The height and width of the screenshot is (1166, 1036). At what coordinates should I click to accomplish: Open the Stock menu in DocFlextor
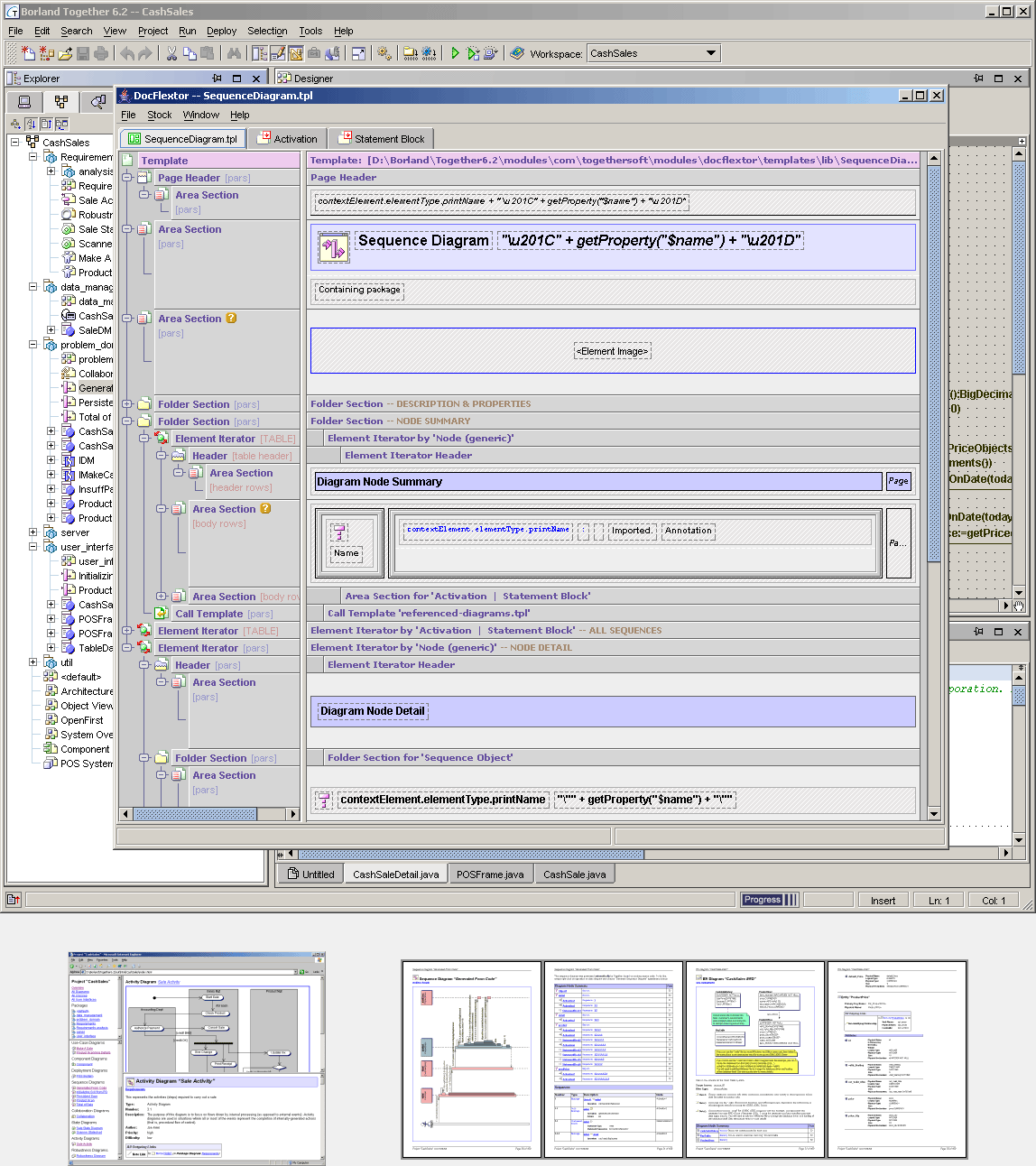[x=160, y=115]
